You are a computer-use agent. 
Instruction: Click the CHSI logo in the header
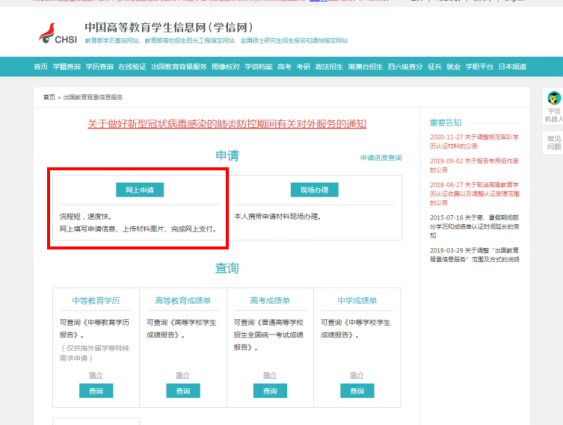(58, 34)
